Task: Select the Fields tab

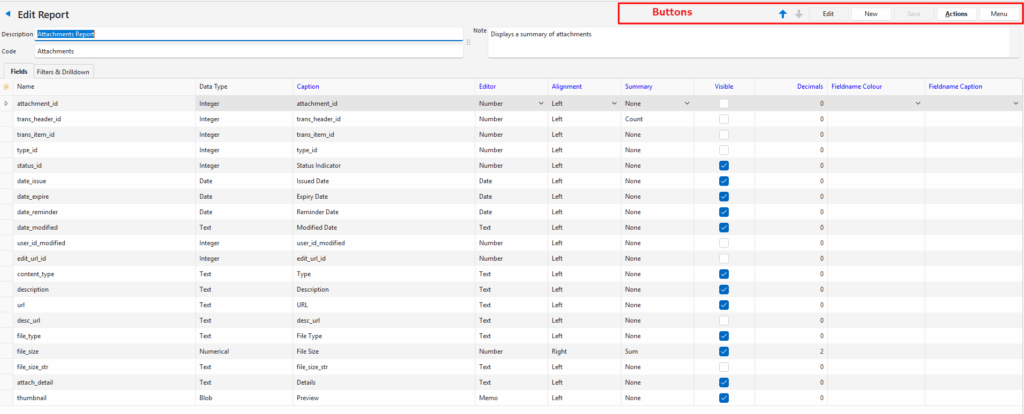Action: coord(19,72)
